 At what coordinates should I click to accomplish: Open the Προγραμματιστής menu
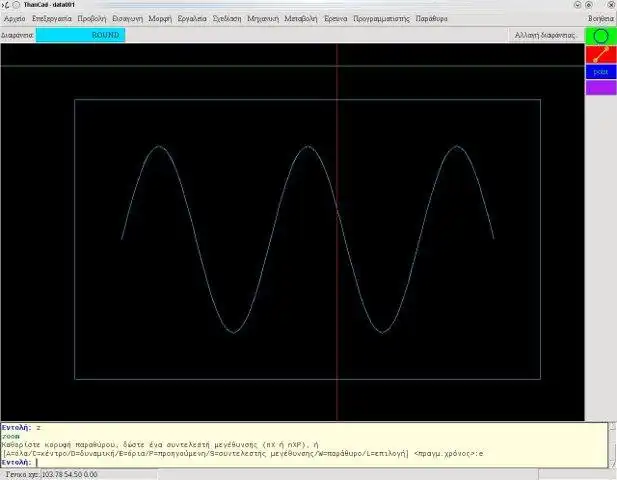coord(381,18)
